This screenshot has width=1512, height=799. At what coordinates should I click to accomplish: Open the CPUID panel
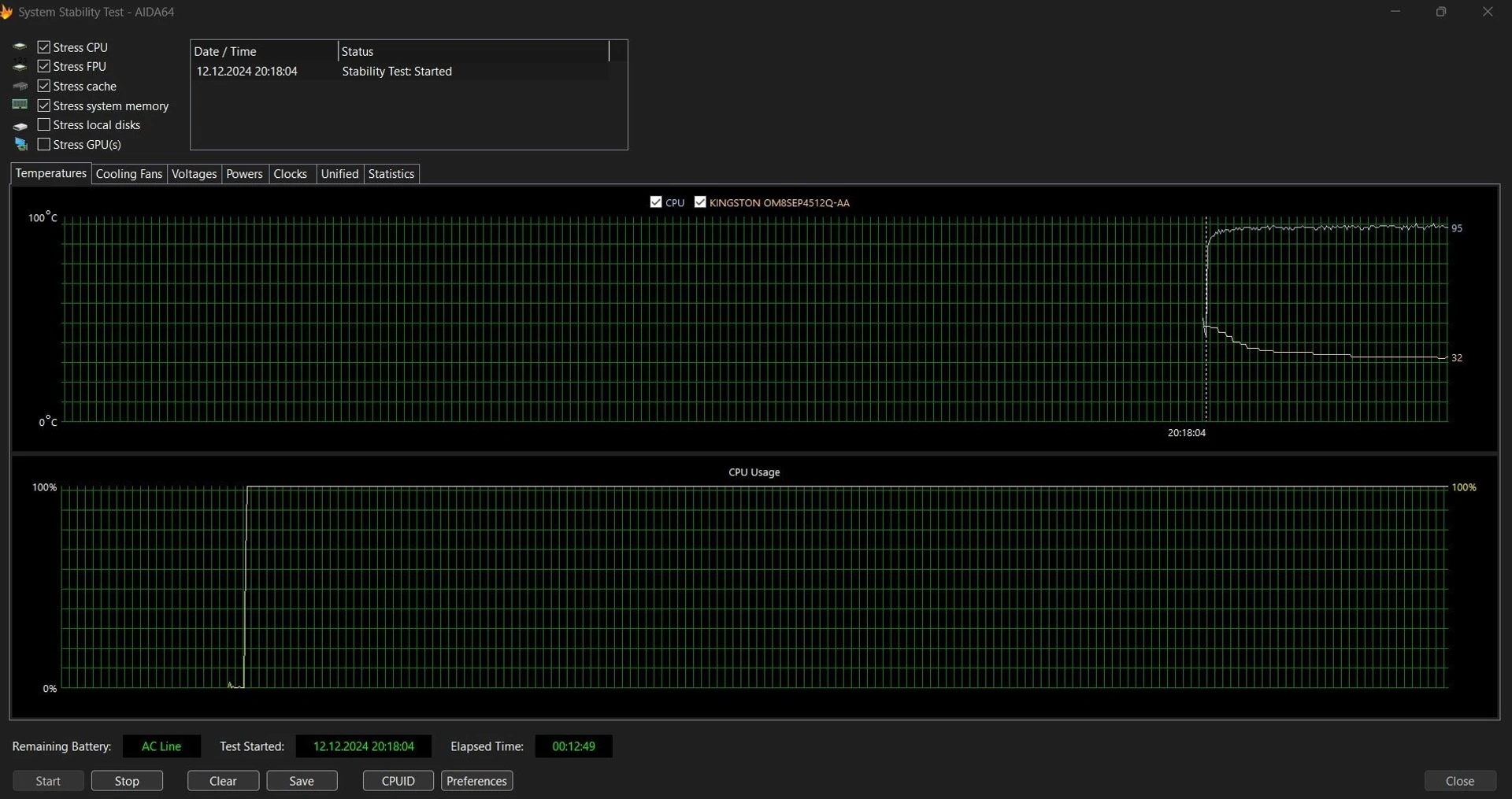398,781
